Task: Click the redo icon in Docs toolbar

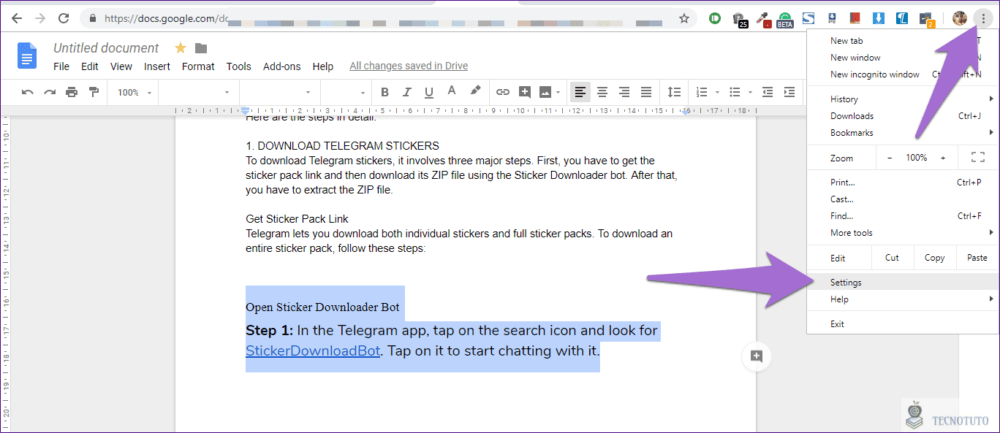Action: [50, 92]
